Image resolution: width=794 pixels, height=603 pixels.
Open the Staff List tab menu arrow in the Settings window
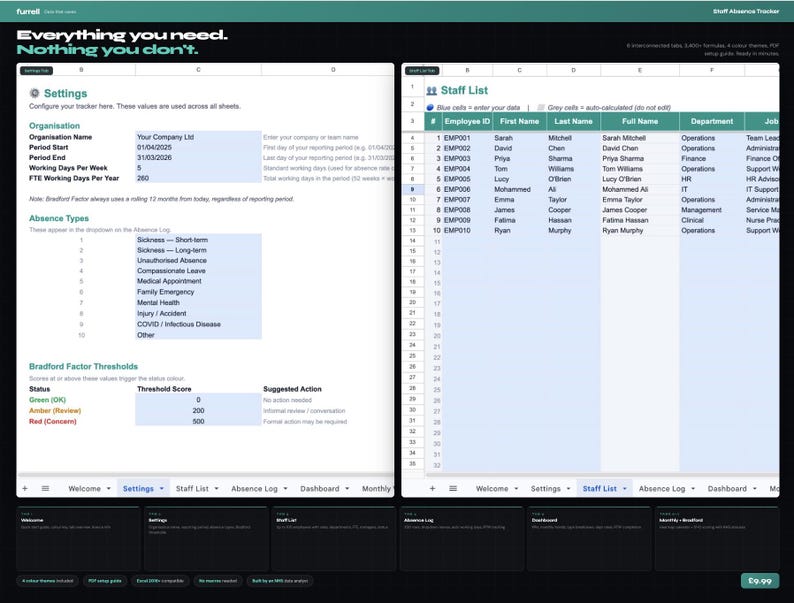point(216,489)
